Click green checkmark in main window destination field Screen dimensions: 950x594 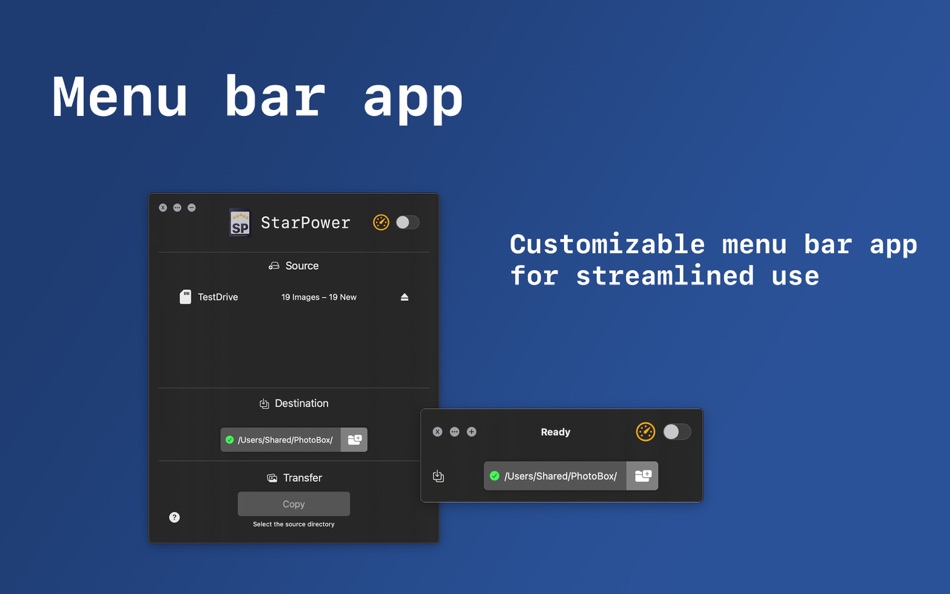pyautogui.click(x=230, y=440)
